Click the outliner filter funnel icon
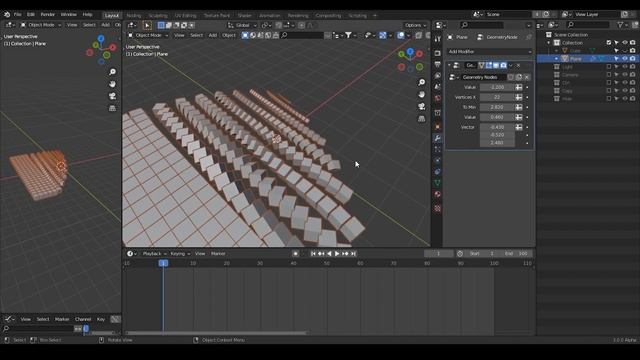The height and width of the screenshot is (360, 640). pos(620,25)
